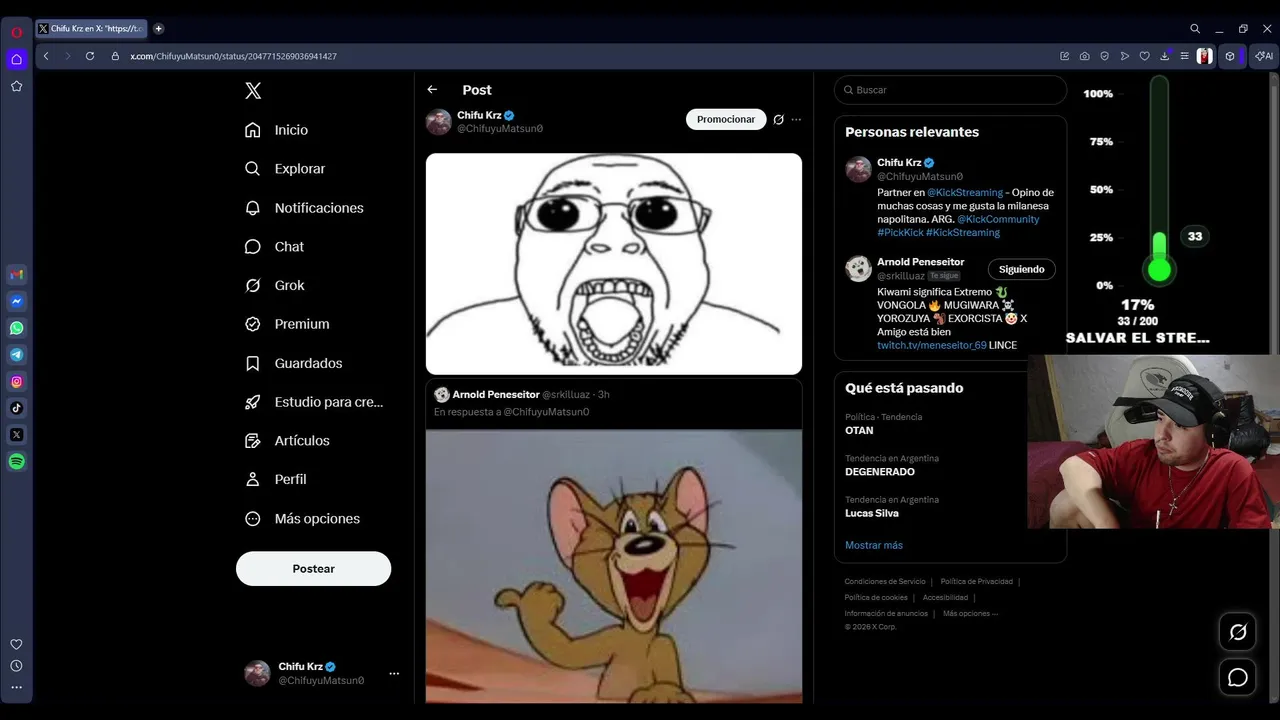Open the Jerry mouse reply image
The image size is (1280, 720).
tap(614, 566)
